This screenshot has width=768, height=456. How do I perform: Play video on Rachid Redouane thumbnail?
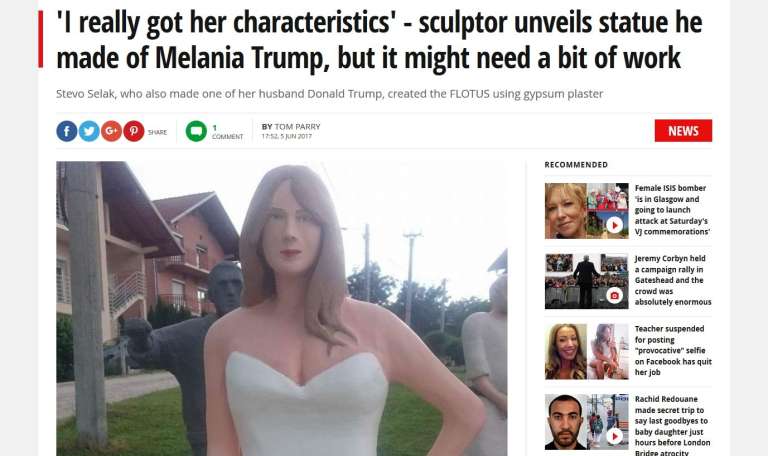click(x=614, y=436)
